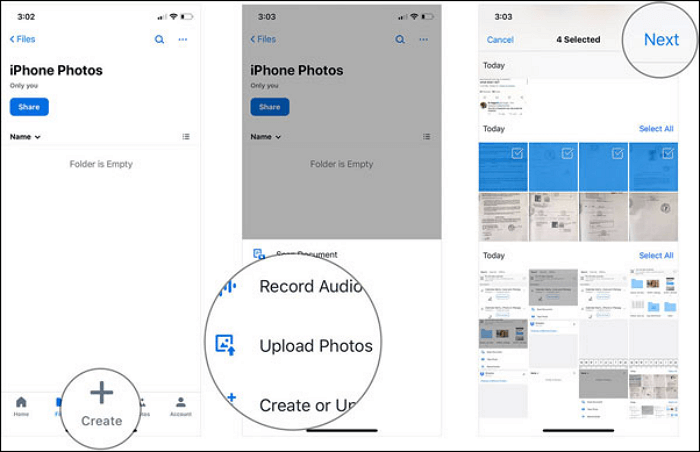Tap the search icon on the dimmed screen
The height and width of the screenshot is (452, 700).
pos(400,39)
